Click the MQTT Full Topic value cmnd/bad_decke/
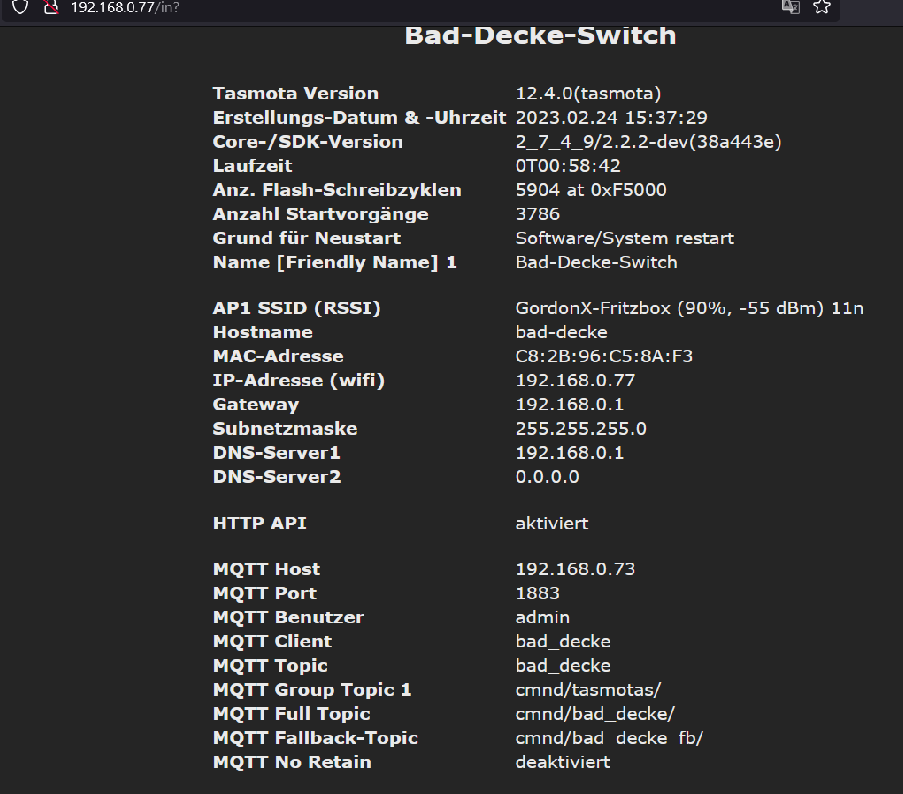Image resolution: width=903 pixels, height=794 pixels. [x=595, y=714]
